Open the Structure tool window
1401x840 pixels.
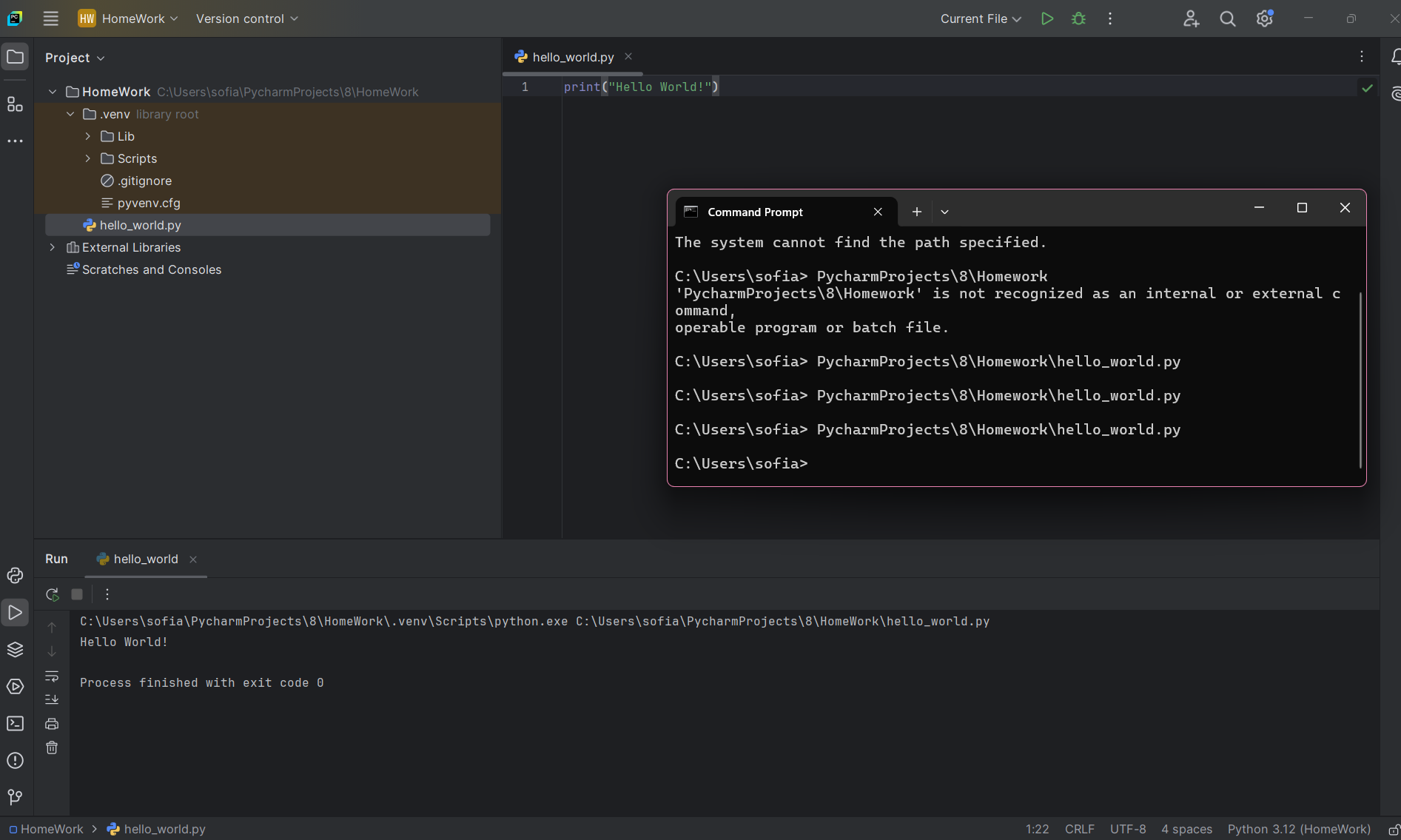tap(15, 104)
